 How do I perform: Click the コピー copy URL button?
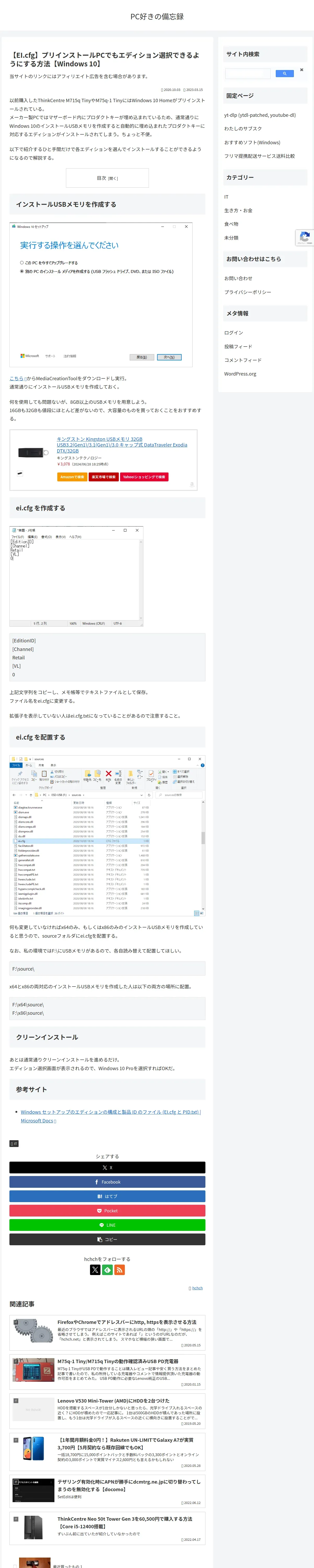pos(107,1239)
